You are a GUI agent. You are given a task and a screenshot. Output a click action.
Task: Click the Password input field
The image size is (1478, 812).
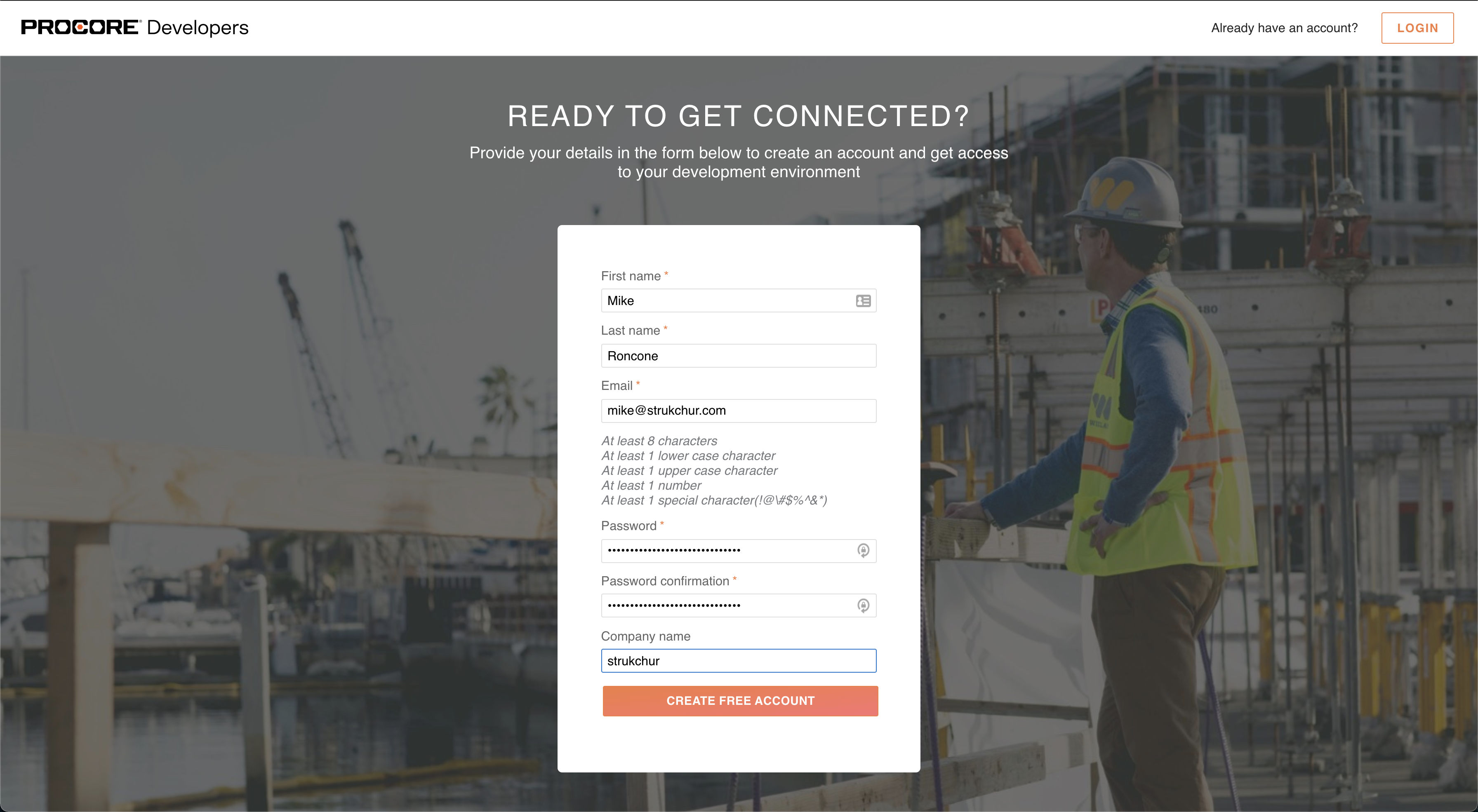coord(738,550)
